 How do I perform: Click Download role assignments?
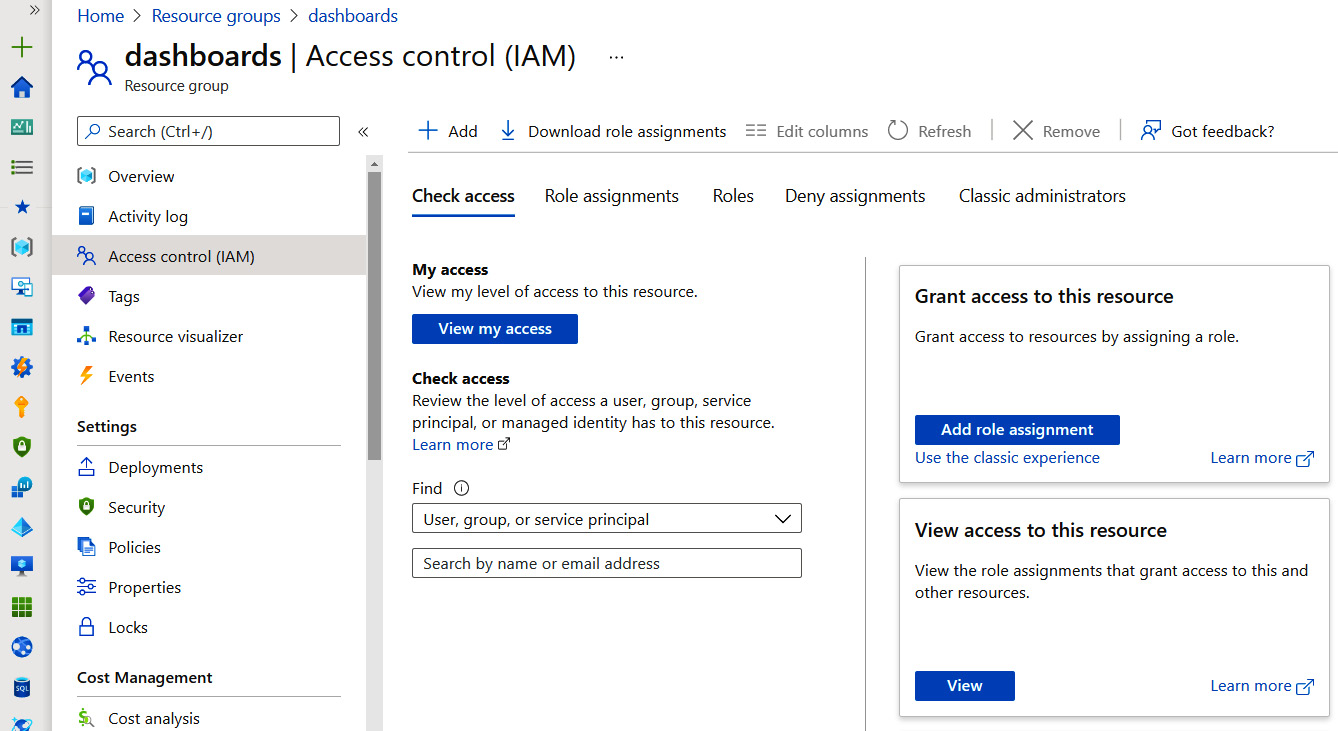click(x=612, y=131)
